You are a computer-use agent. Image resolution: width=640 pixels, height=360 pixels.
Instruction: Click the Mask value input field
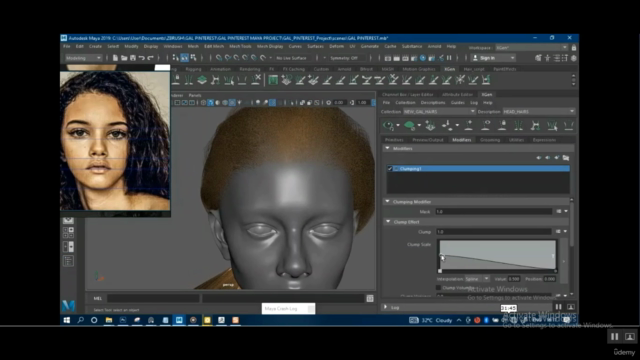click(x=494, y=211)
